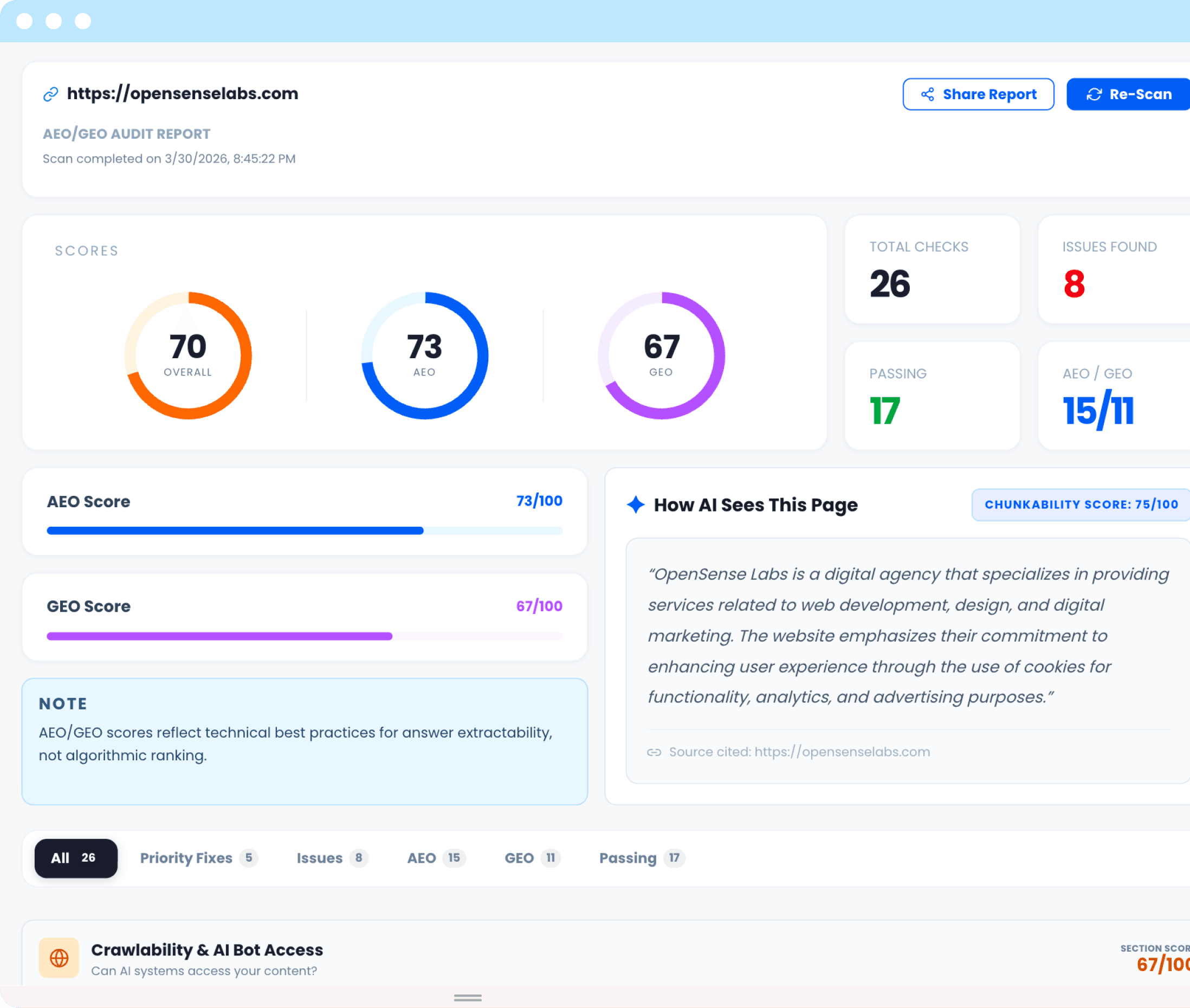The width and height of the screenshot is (1190, 1008).
Task: Click the bottom drag handle bar
Action: tap(467, 998)
